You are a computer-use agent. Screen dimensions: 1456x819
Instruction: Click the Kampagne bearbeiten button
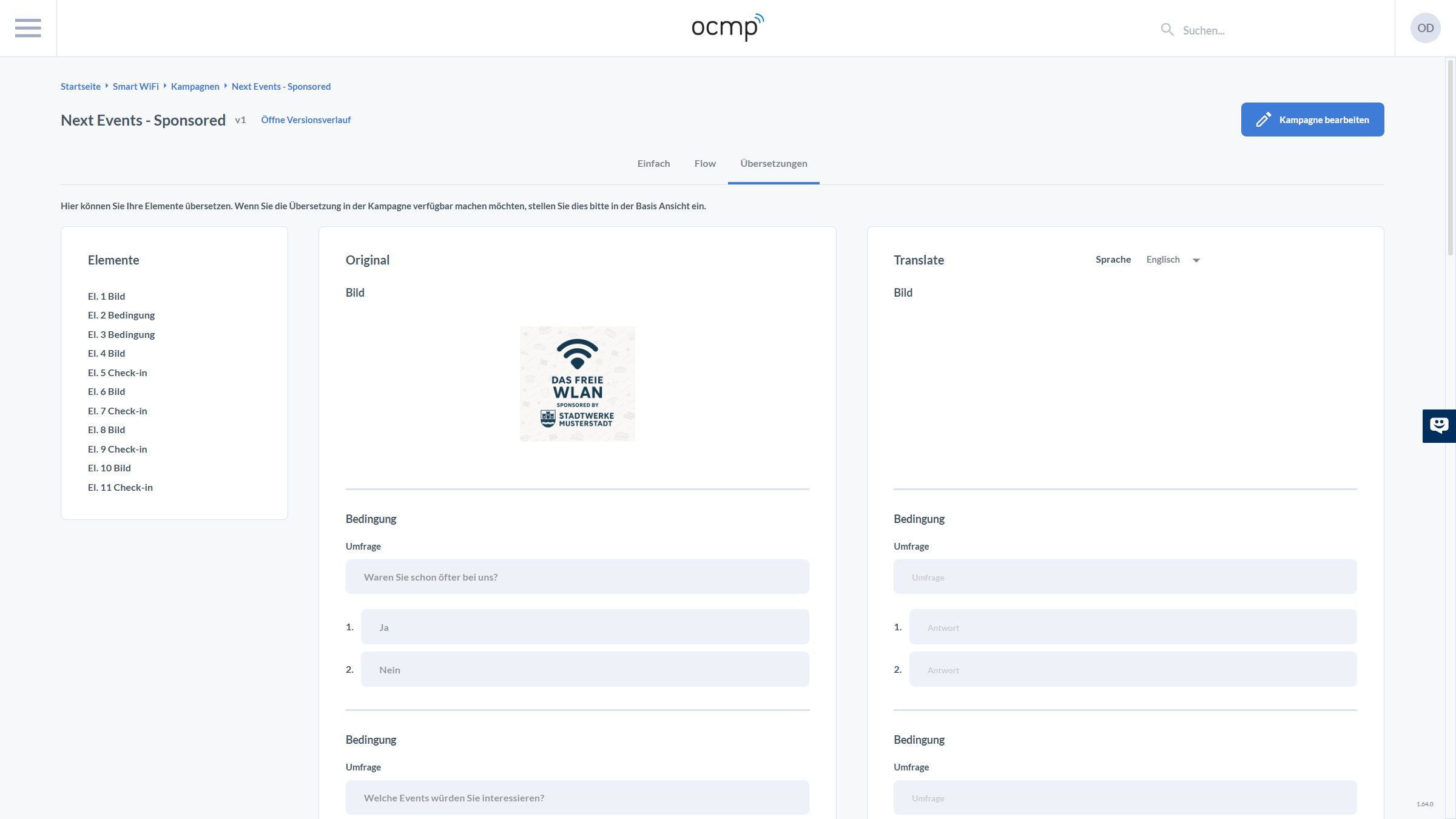(x=1312, y=120)
